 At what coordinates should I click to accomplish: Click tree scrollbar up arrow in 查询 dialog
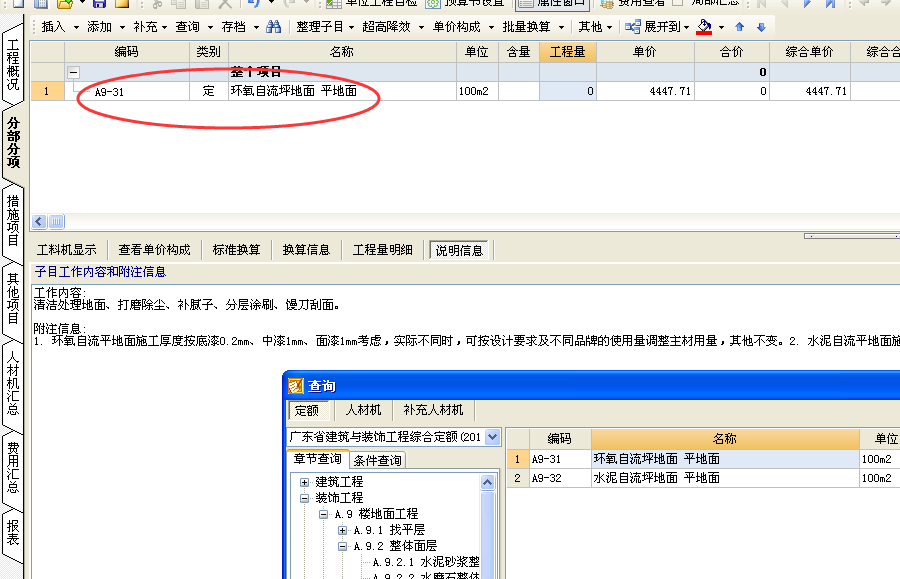[x=487, y=483]
